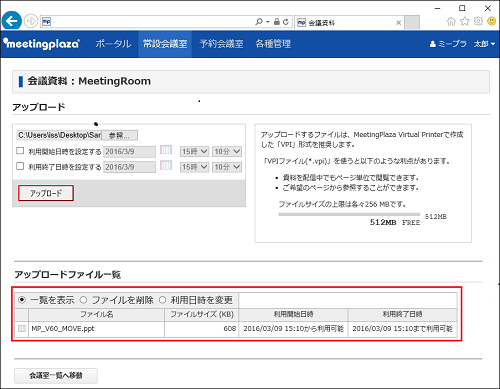Expand the address bar search dropdown arrow
This screenshot has width=500, height=389.
click(x=267, y=22)
